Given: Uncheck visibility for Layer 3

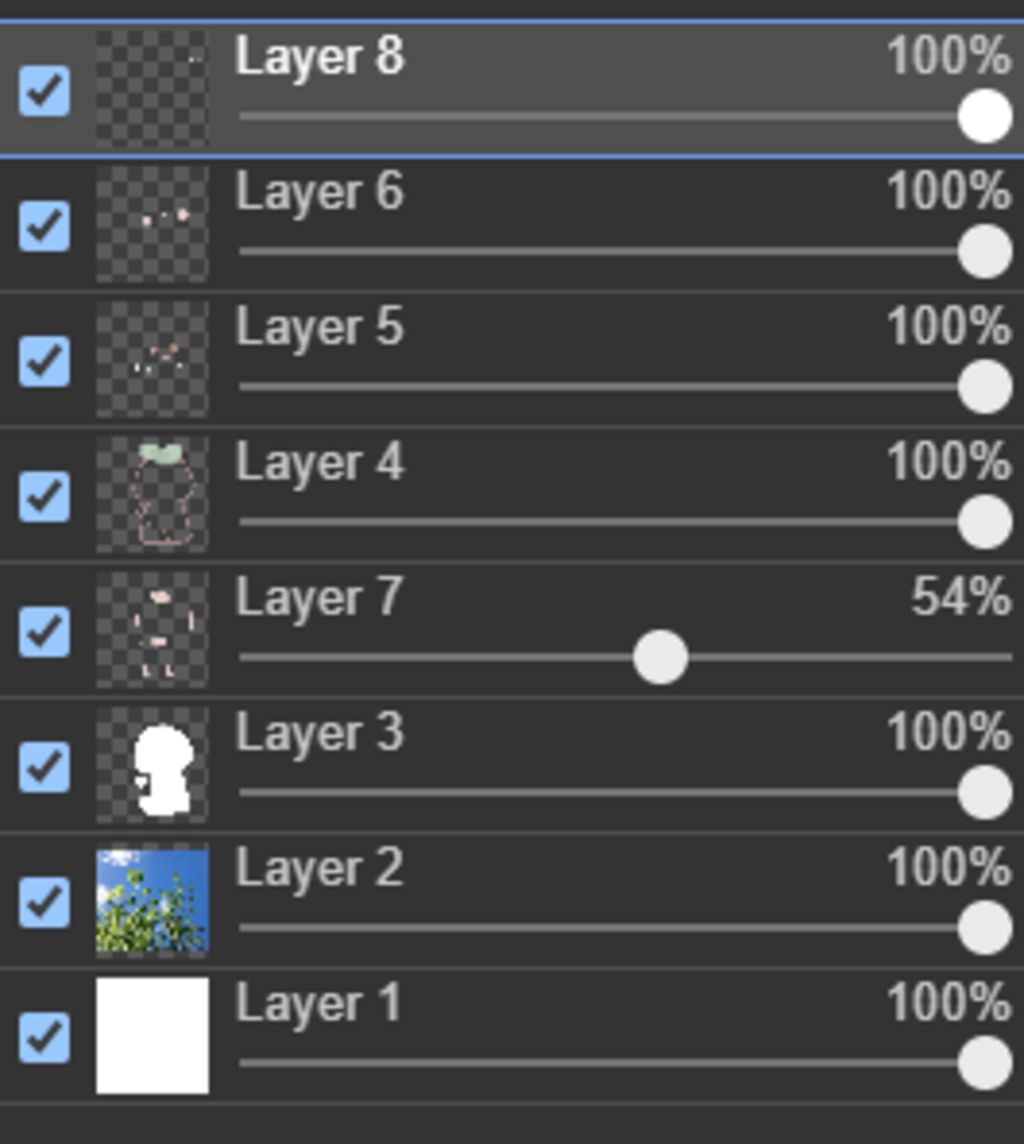Looking at the screenshot, I should tap(45, 767).
